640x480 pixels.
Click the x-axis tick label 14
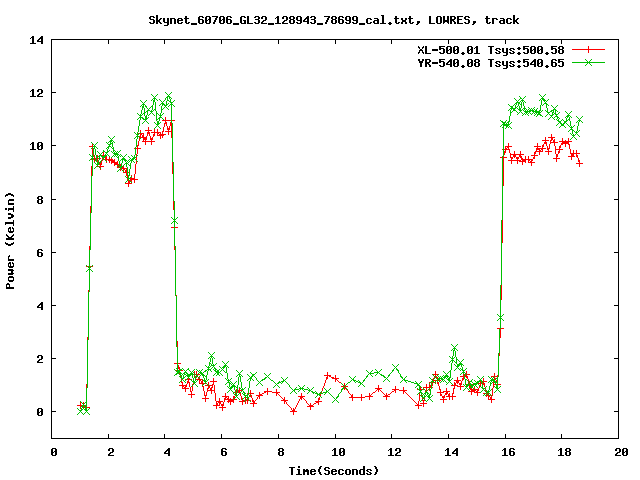(451, 452)
